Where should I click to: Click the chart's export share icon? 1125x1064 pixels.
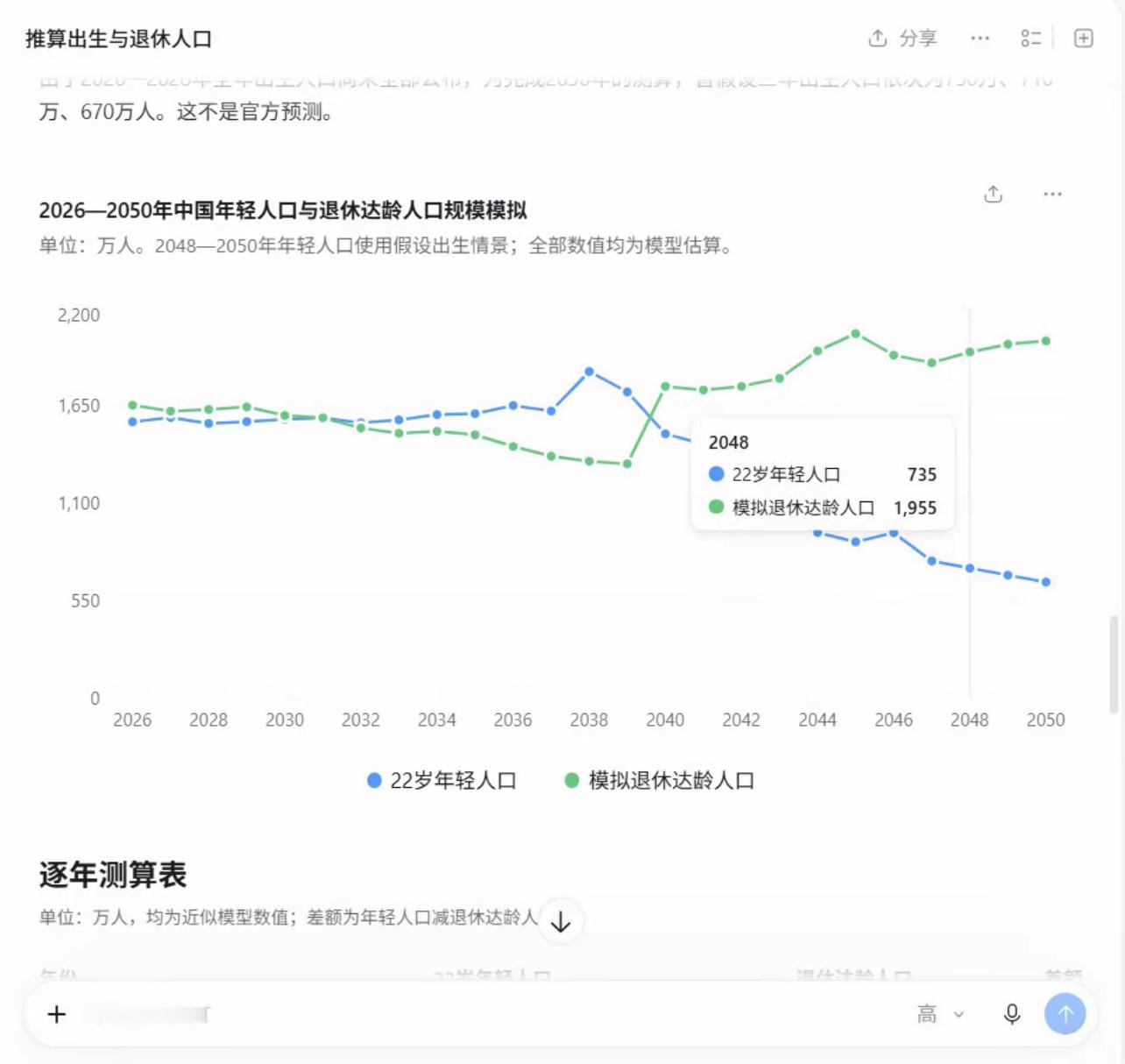point(993,194)
